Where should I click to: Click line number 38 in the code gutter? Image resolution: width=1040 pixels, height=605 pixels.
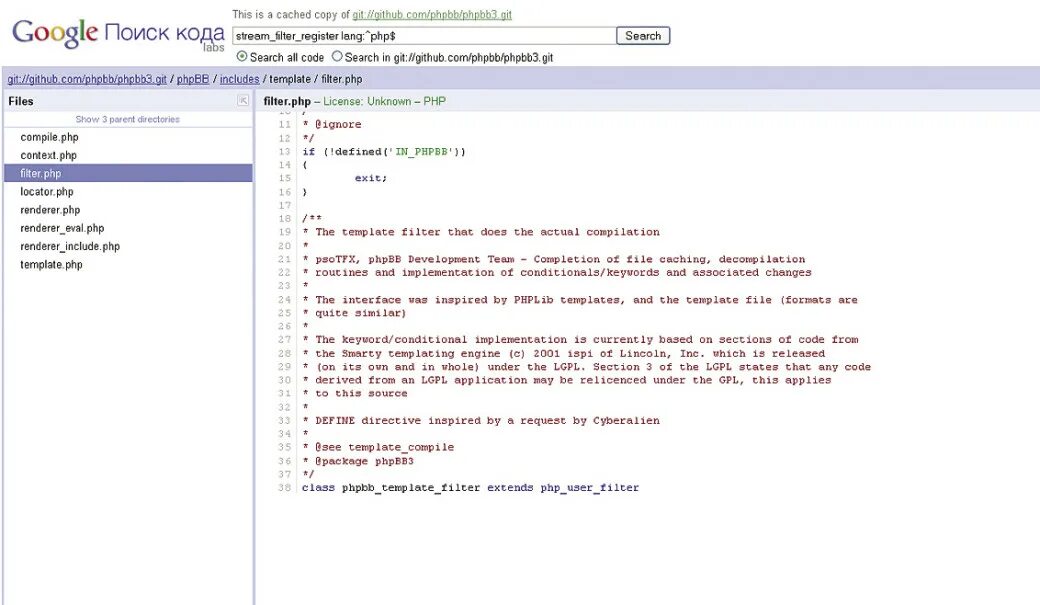[x=285, y=488]
